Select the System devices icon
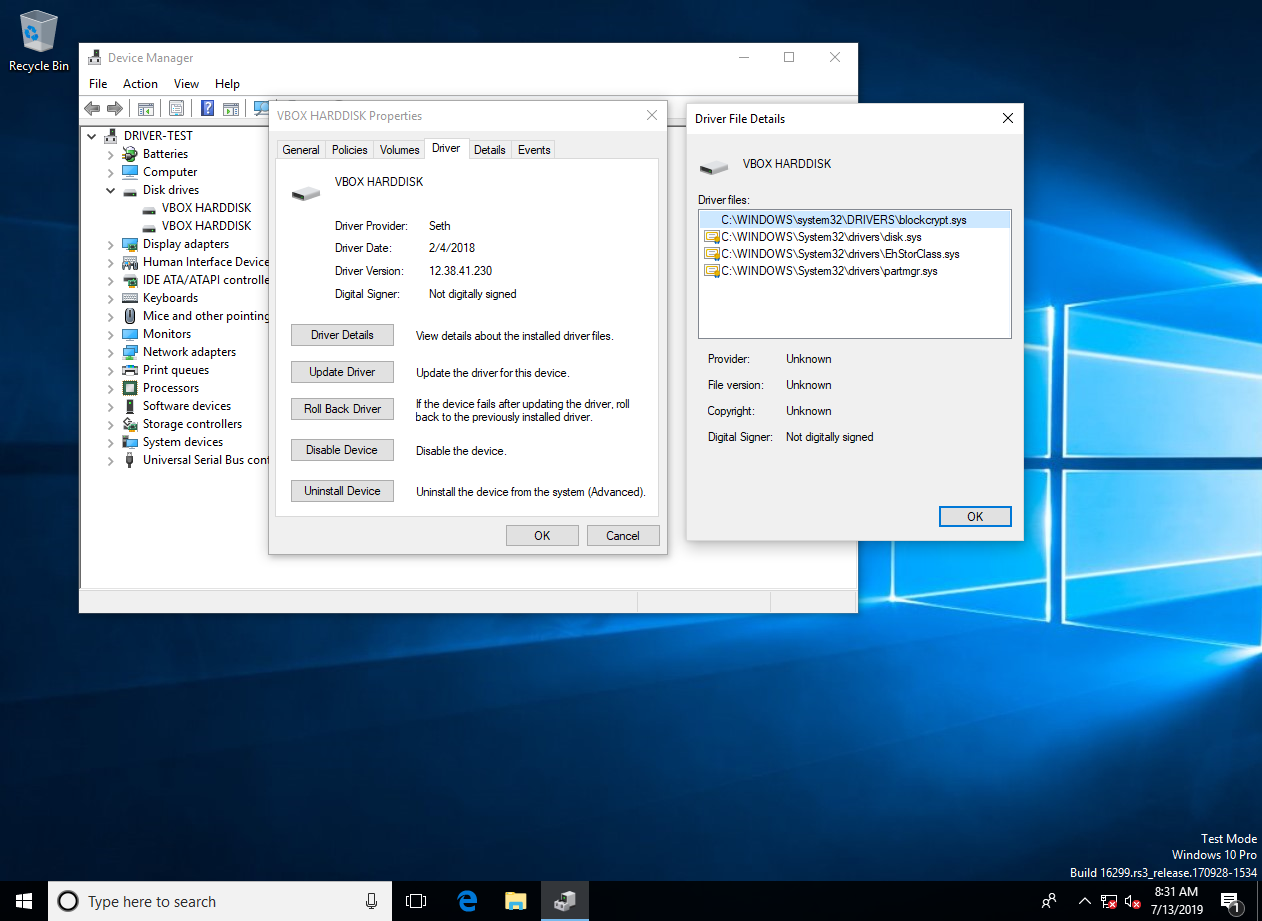Viewport: 1262px width, 921px height. click(130, 442)
